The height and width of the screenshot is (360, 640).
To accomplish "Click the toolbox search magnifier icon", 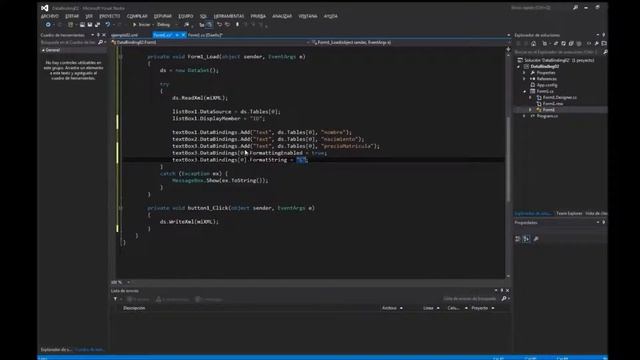I will (x=100, y=42).
